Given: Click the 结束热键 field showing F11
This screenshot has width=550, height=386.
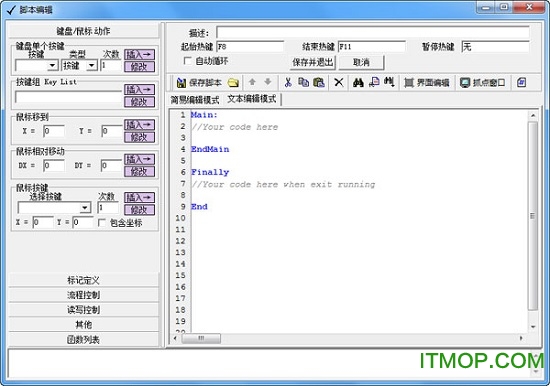Looking at the screenshot, I should (372, 46).
